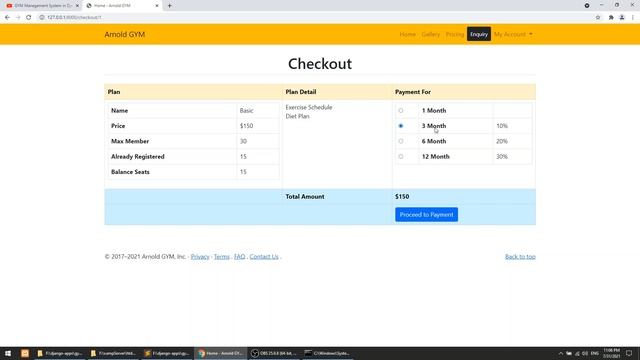Go to Home in the navbar
This screenshot has height=360, width=640.
[407, 34]
